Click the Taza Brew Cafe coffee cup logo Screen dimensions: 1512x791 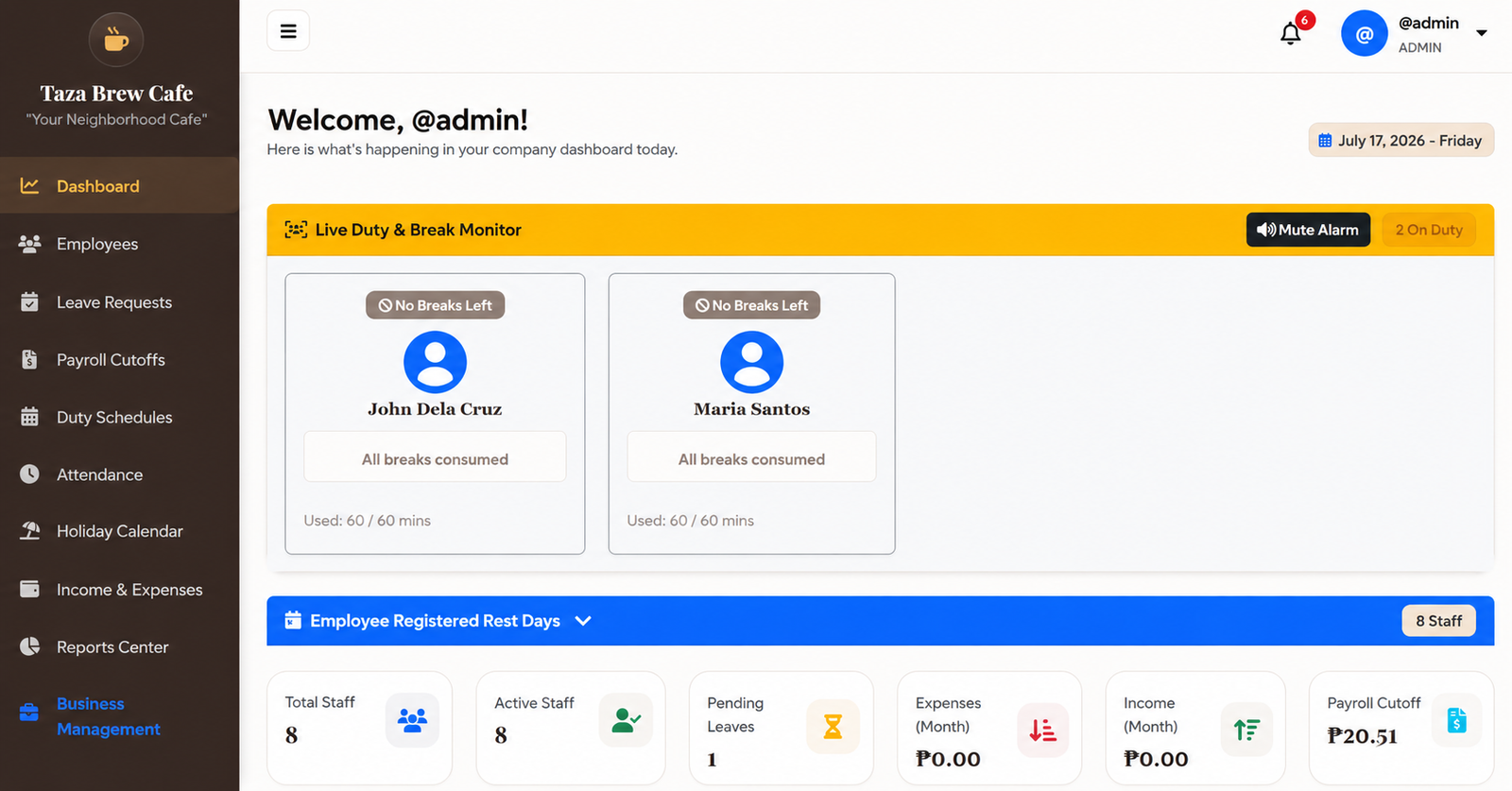point(116,40)
